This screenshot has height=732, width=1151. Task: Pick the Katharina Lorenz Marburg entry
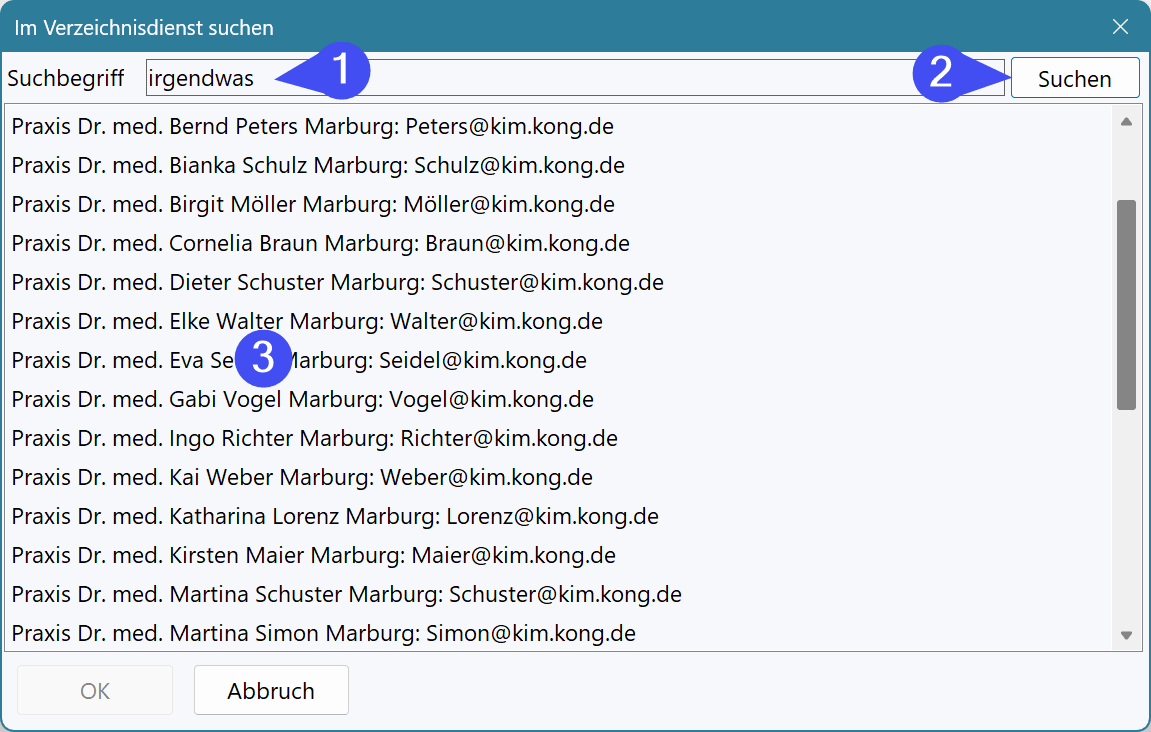[335, 517]
